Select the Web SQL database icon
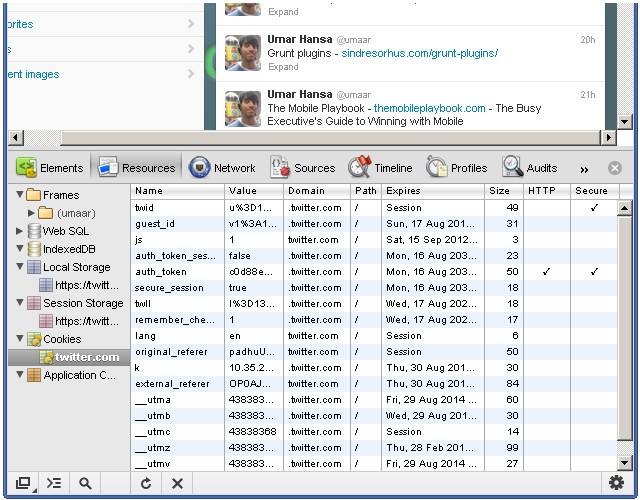The image size is (640, 500). pyautogui.click(x=34, y=231)
